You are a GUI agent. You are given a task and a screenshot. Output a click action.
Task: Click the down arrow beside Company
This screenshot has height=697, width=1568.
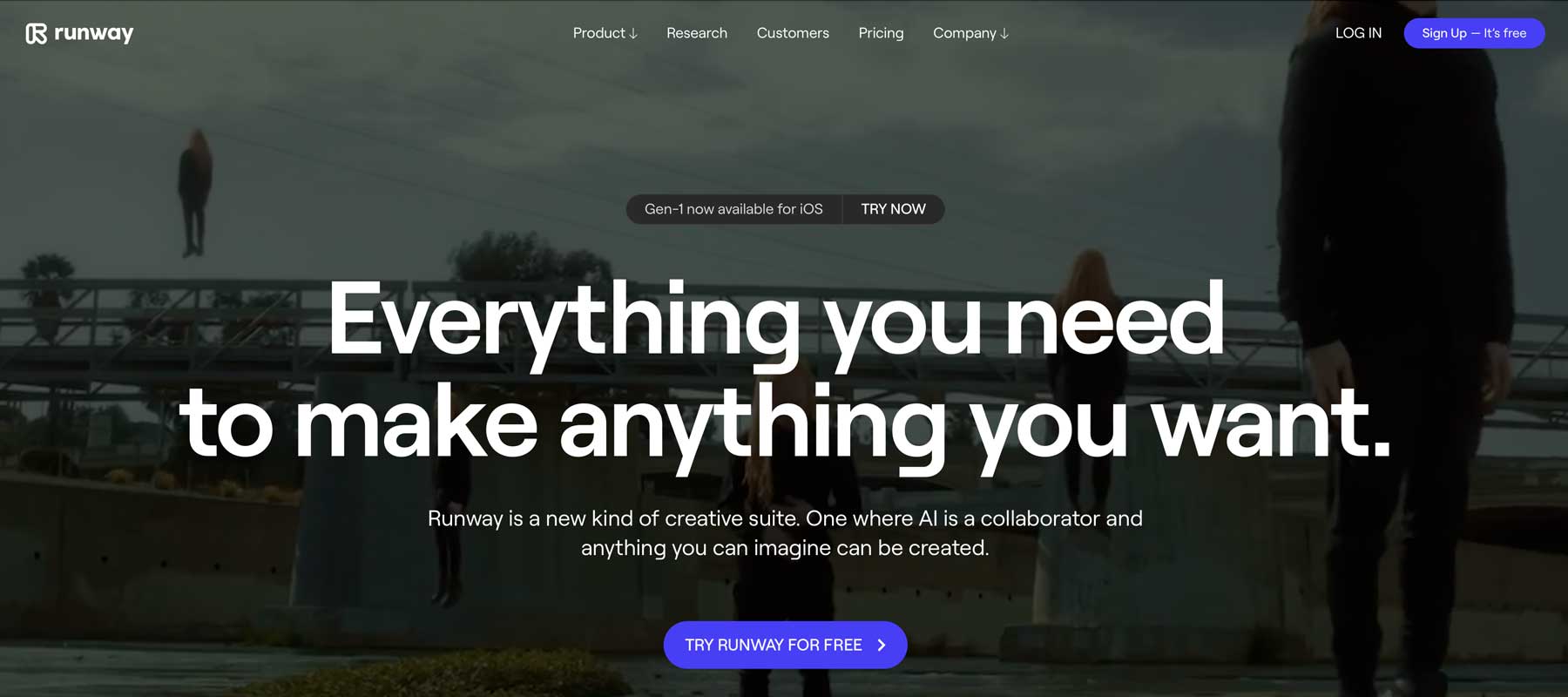click(1004, 34)
